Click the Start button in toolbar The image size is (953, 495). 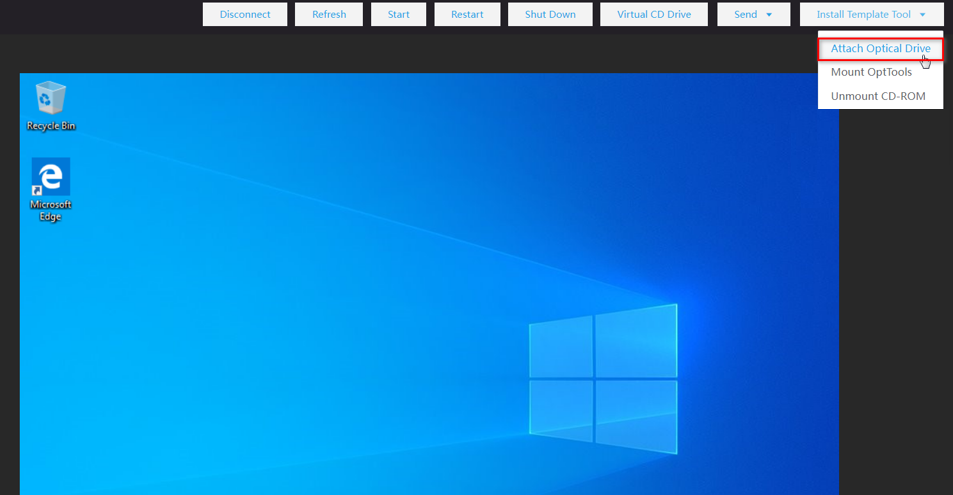tap(399, 15)
